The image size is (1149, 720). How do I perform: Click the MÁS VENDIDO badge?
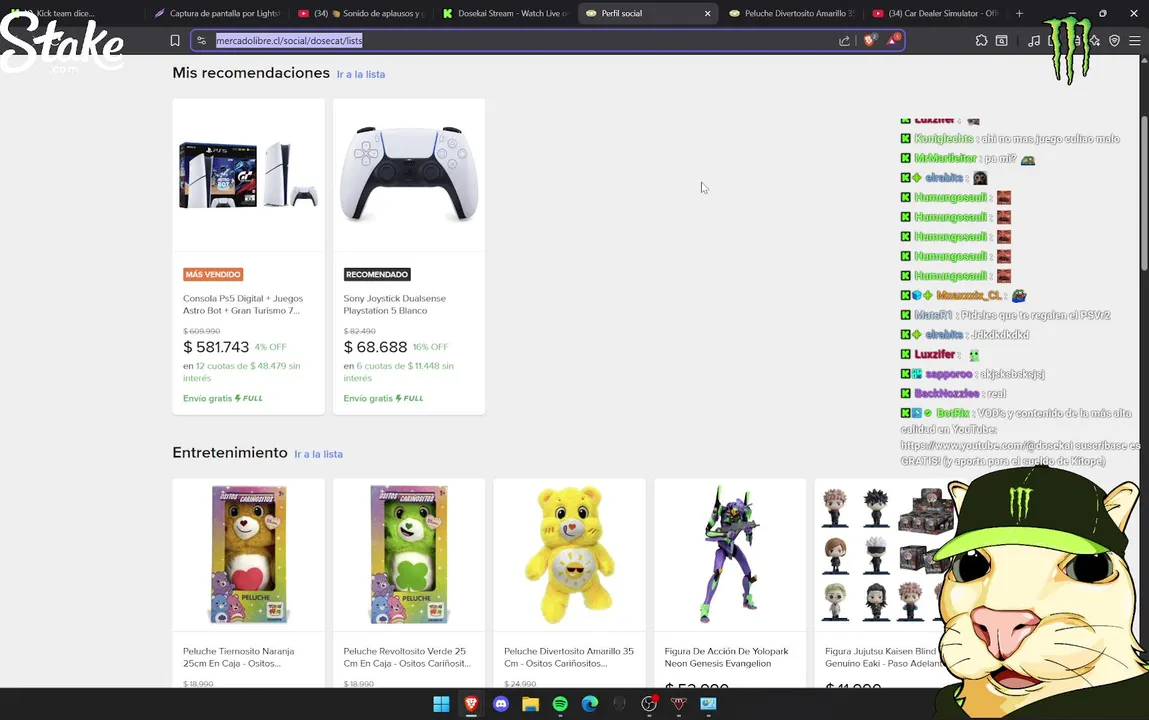[213, 275]
